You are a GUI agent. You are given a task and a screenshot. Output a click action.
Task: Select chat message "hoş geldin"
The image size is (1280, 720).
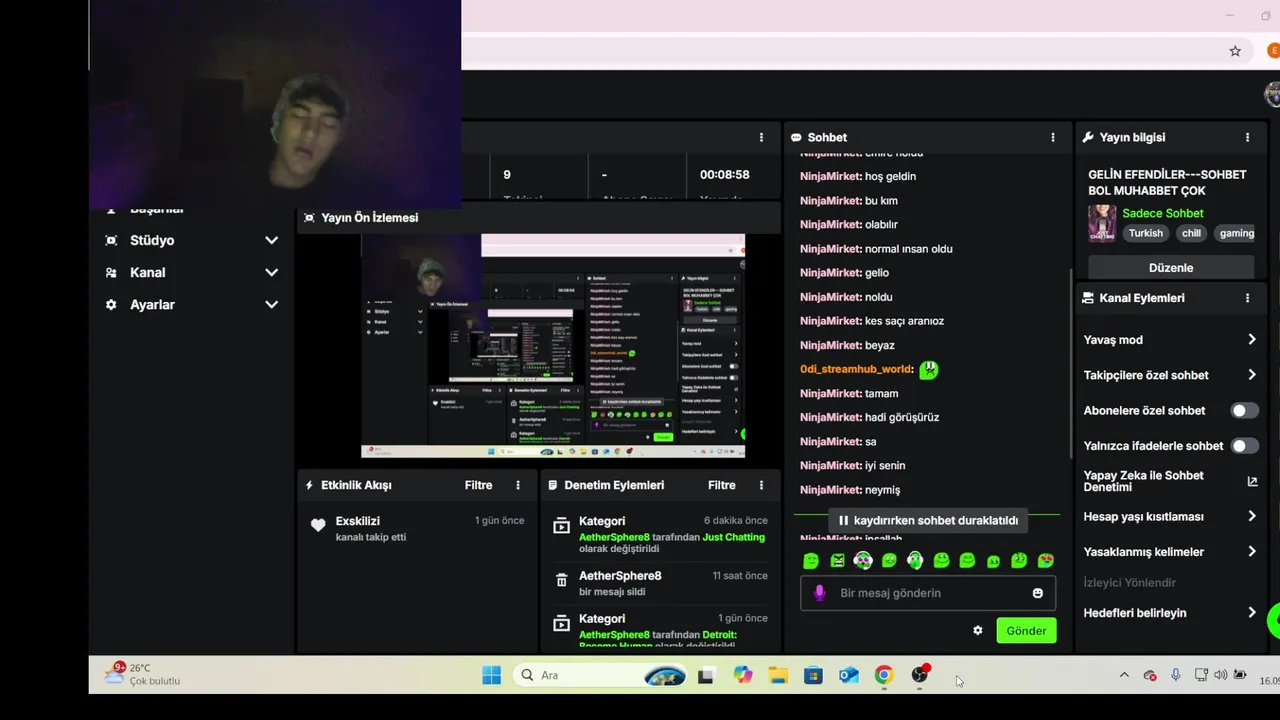pos(890,176)
